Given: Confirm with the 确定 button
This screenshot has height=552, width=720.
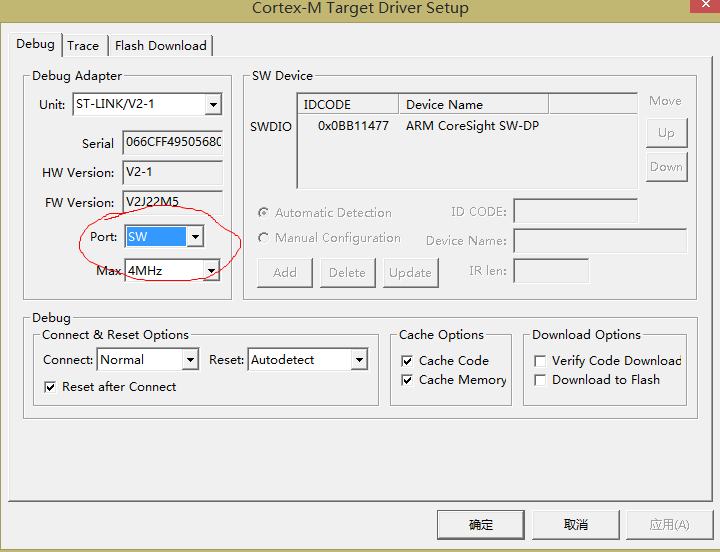Looking at the screenshot, I should coord(481,524).
